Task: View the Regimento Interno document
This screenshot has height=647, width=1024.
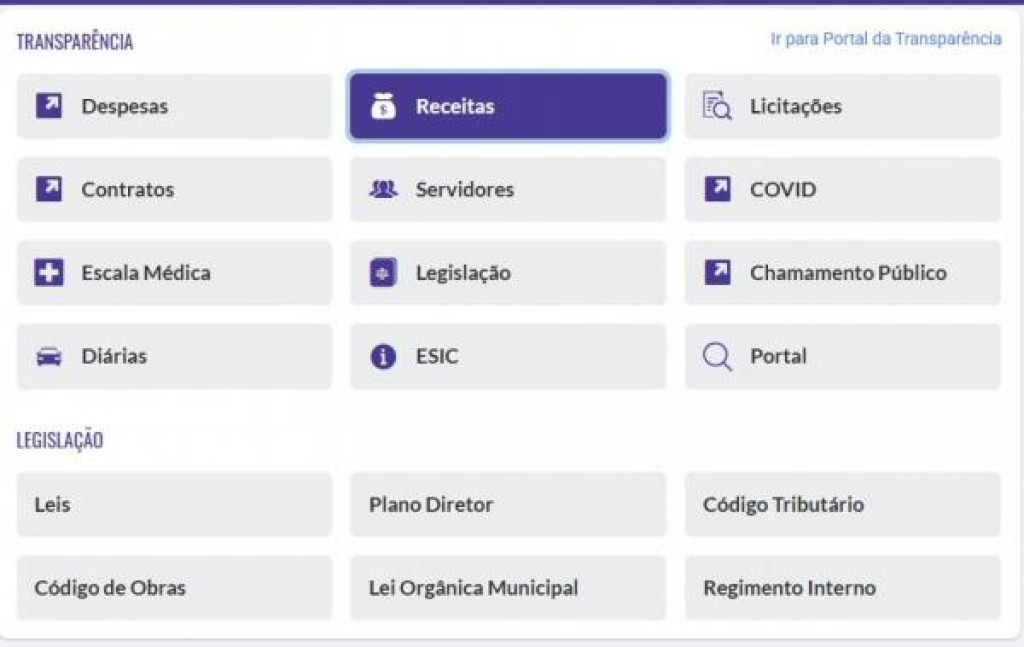Action: (x=842, y=588)
